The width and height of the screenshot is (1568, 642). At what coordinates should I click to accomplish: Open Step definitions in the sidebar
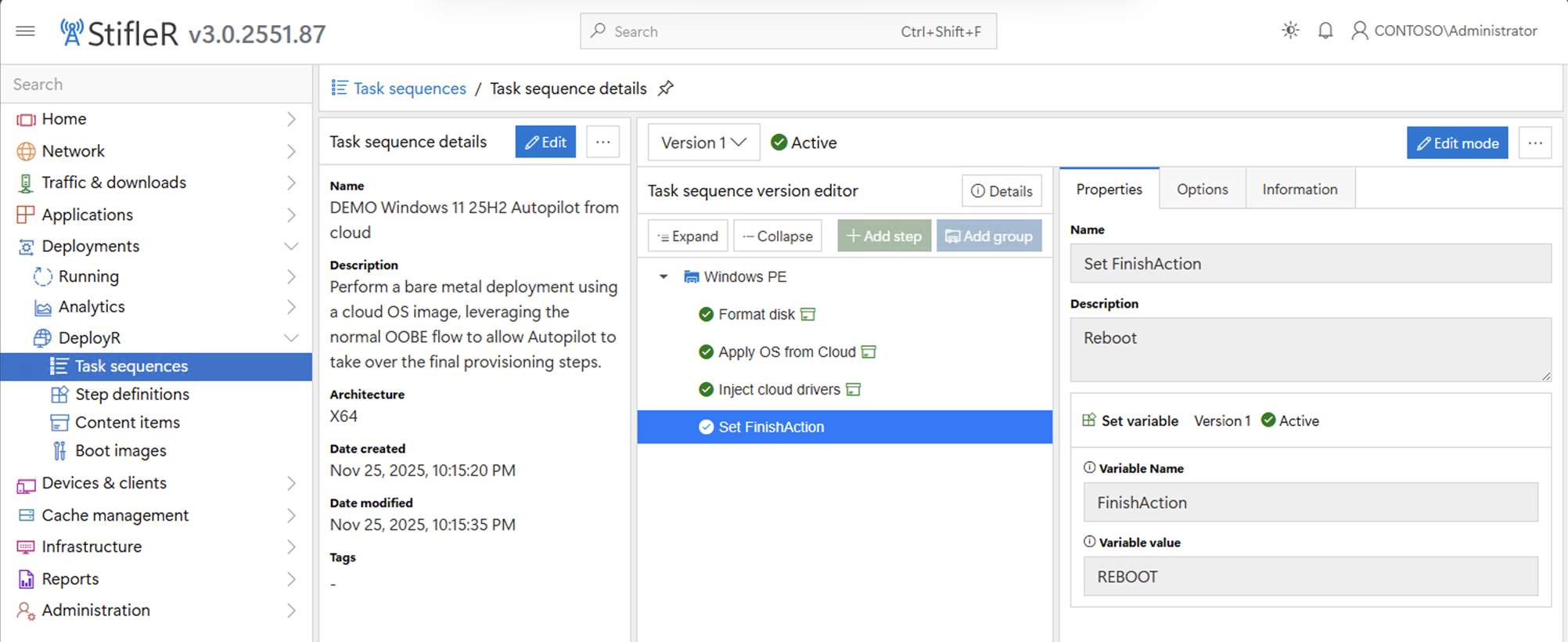click(x=132, y=394)
